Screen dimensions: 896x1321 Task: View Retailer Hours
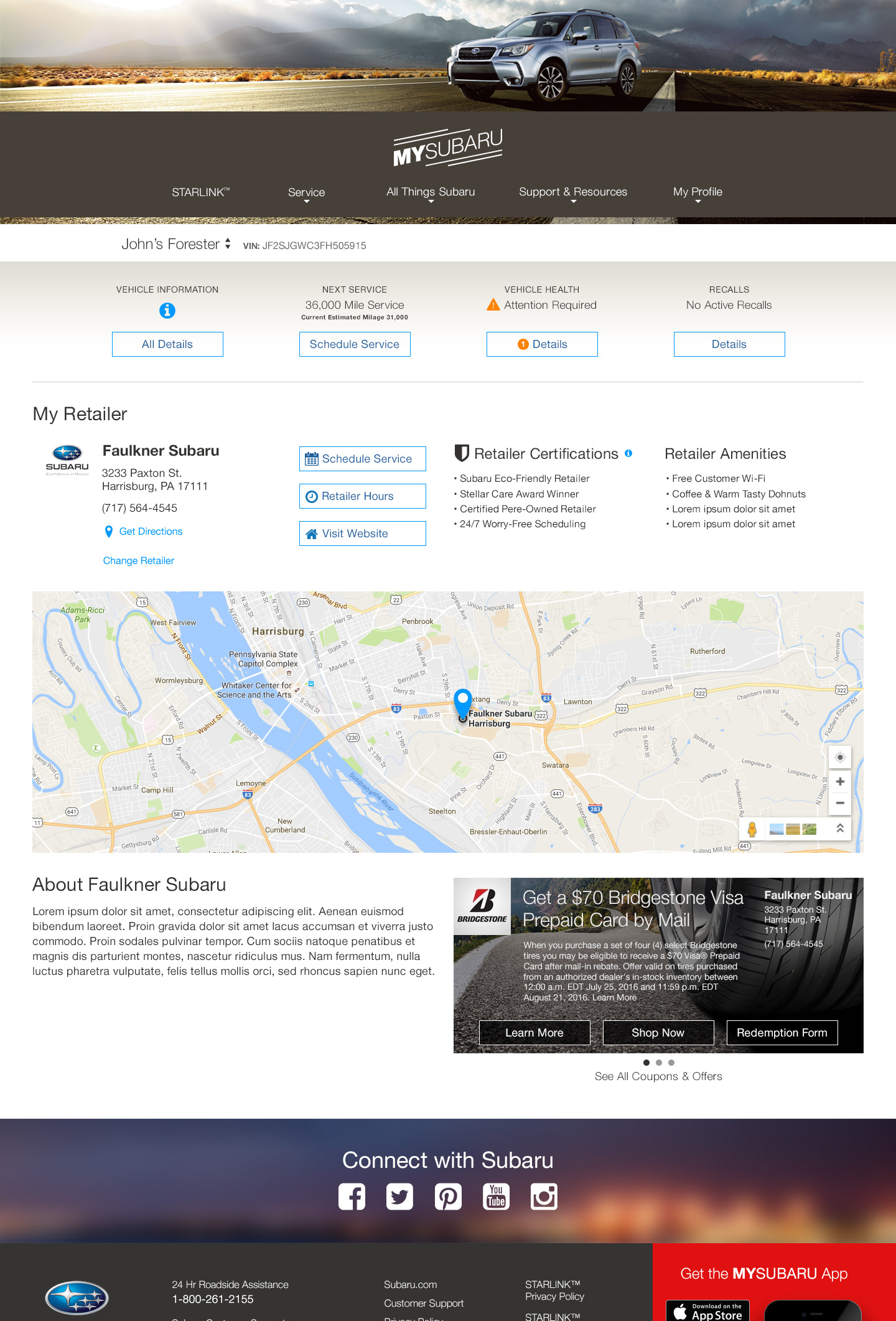(363, 496)
